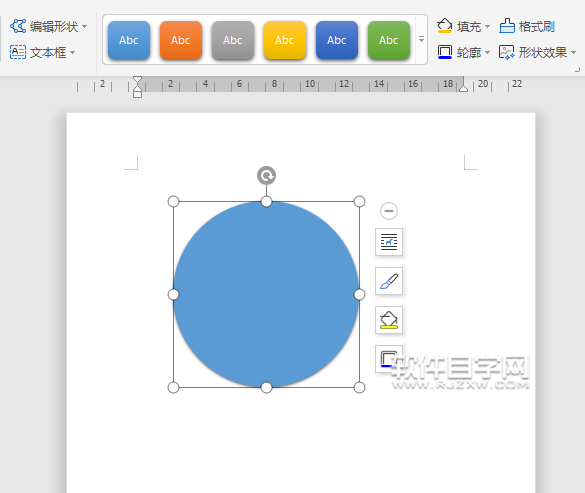Viewport: 585px width, 493px height.
Task: Expand the shape styles gallery more arrow
Action: click(422, 39)
